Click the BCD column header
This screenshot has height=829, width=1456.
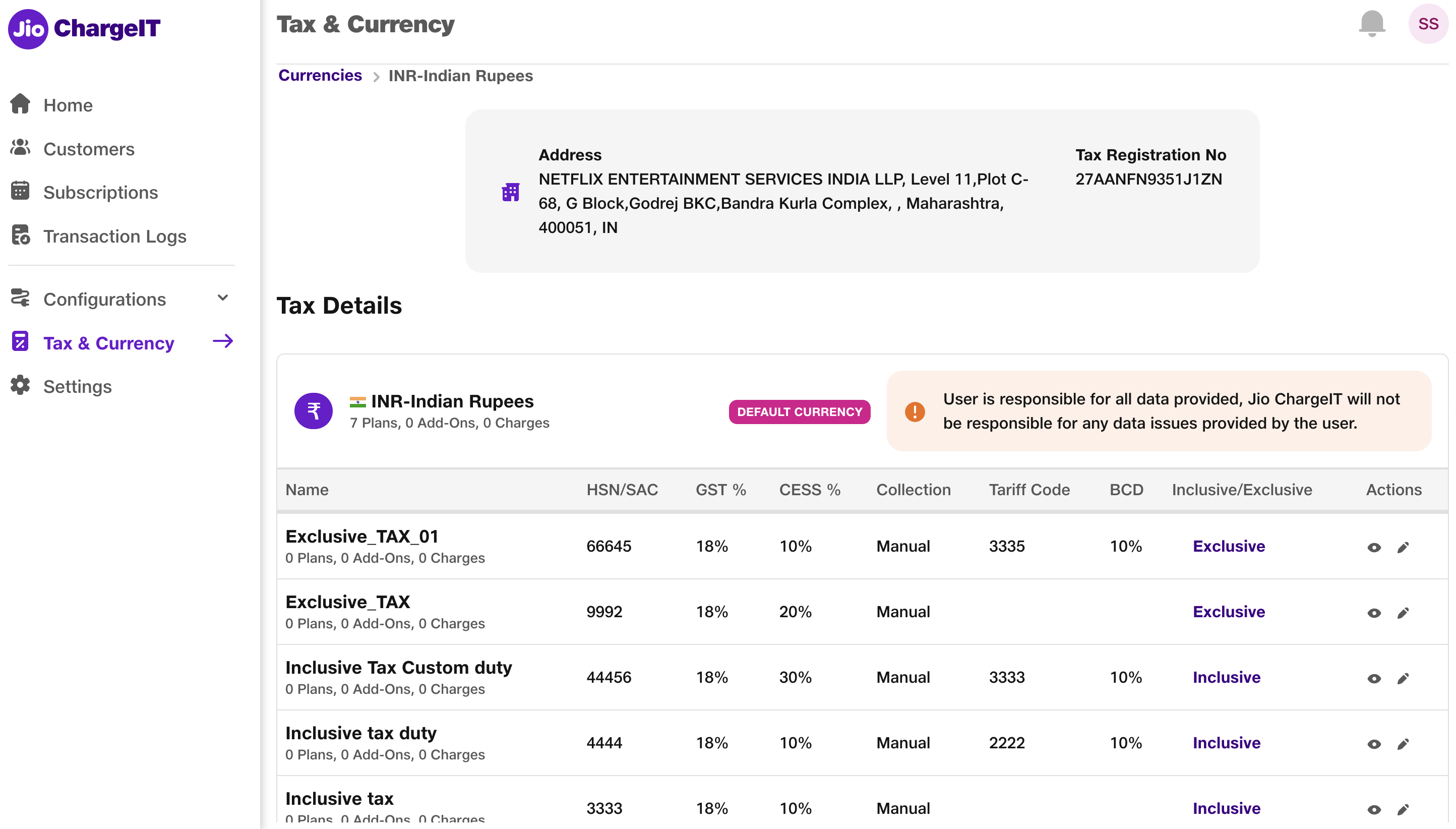pos(1126,490)
